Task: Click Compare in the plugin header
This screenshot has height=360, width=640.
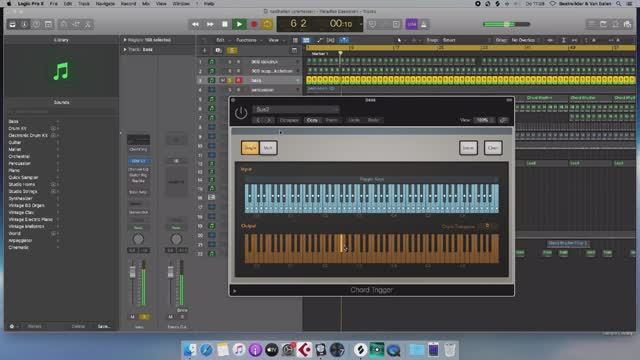Action: pos(289,120)
